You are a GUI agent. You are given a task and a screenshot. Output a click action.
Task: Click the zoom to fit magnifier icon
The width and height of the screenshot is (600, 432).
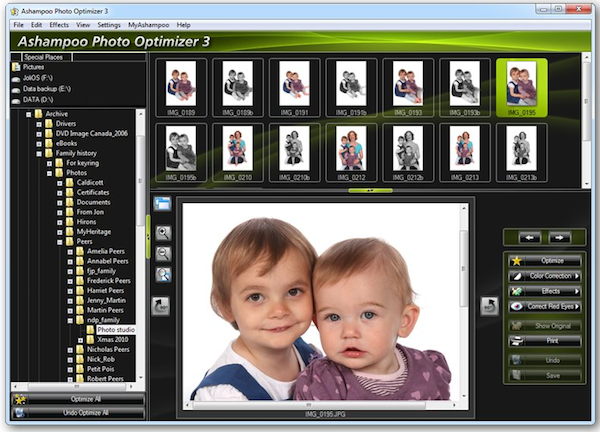coord(162,275)
